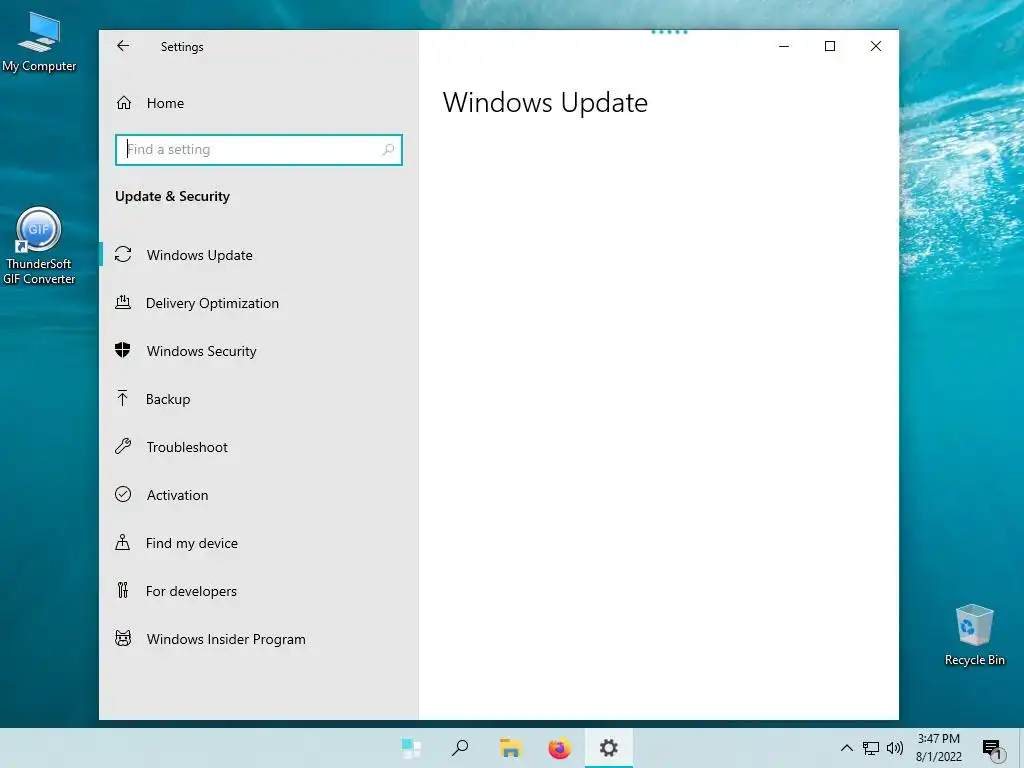Viewport: 1024px width, 768px height.
Task: Open Windows Security page
Action: pos(259,351)
